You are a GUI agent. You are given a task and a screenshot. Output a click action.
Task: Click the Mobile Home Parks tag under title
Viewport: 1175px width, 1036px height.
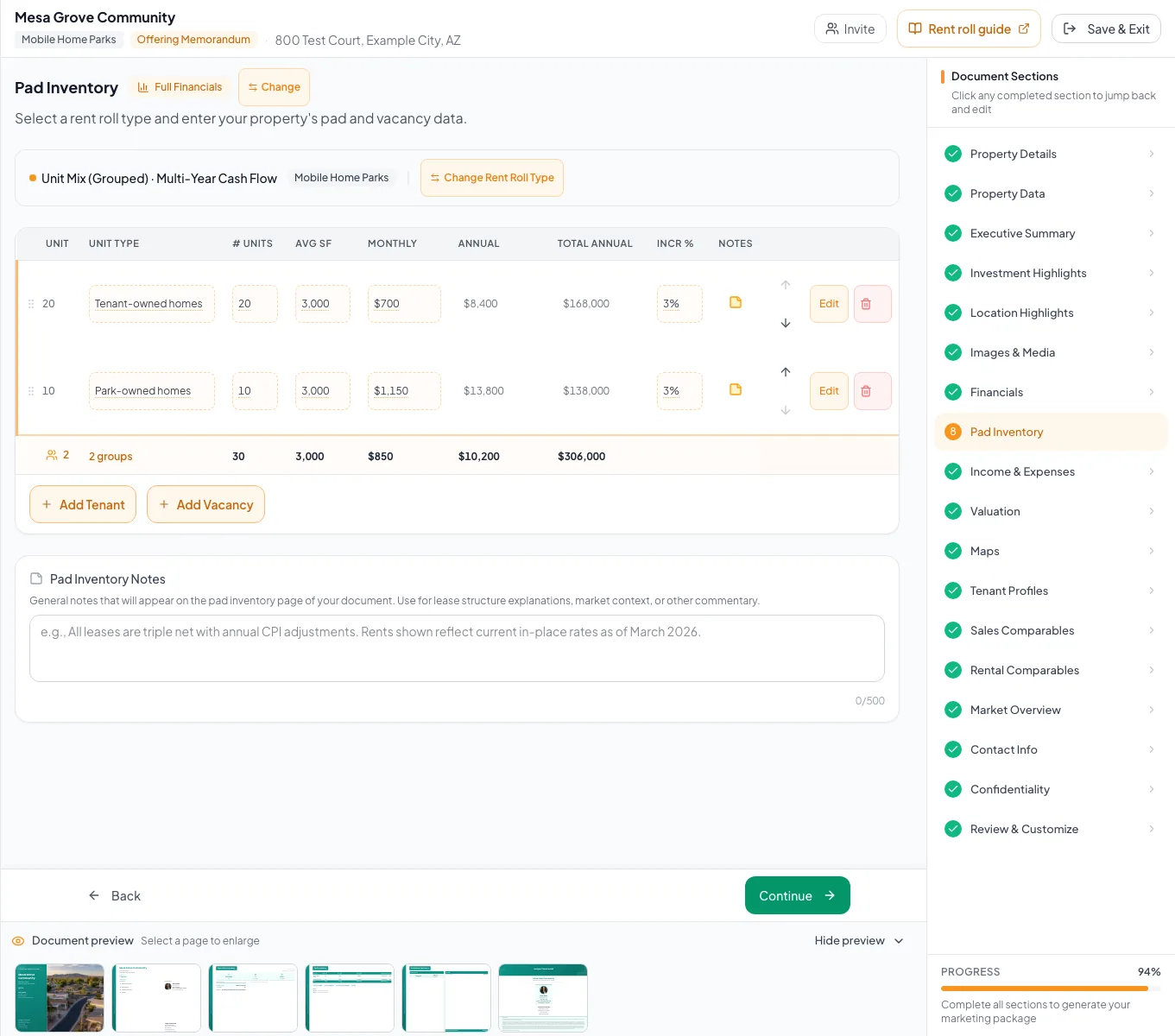(x=69, y=40)
